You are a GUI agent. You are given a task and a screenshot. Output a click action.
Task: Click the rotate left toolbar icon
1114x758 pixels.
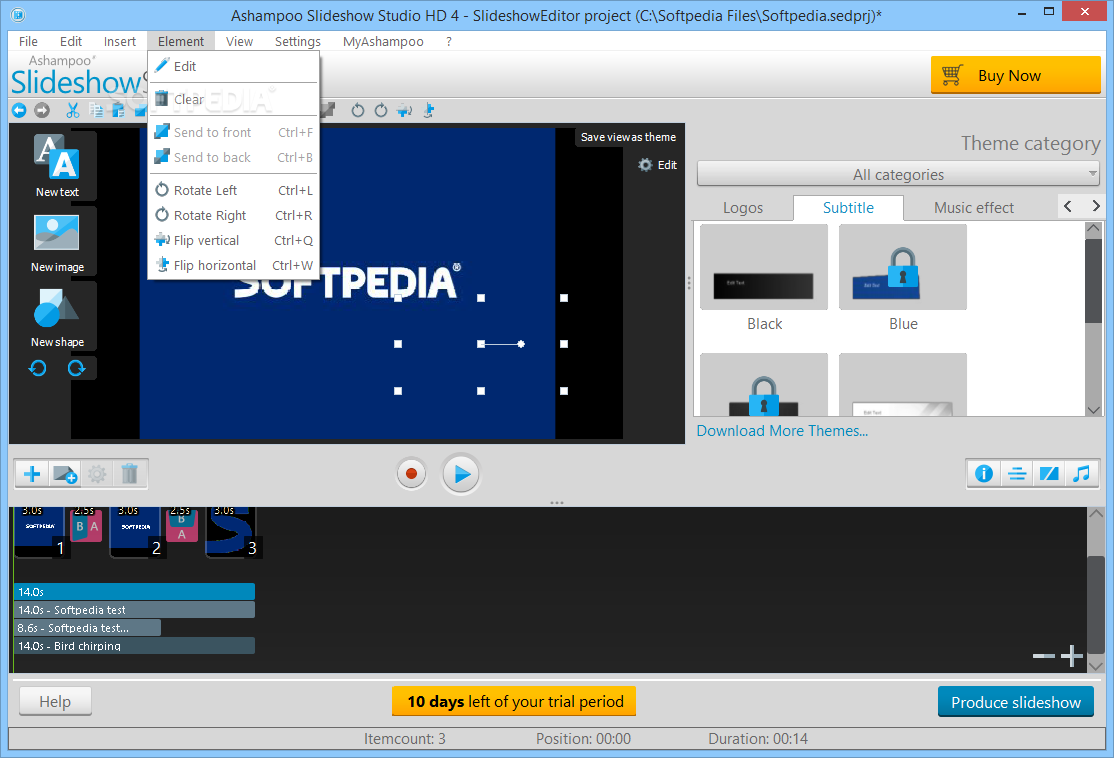click(x=357, y=110)
